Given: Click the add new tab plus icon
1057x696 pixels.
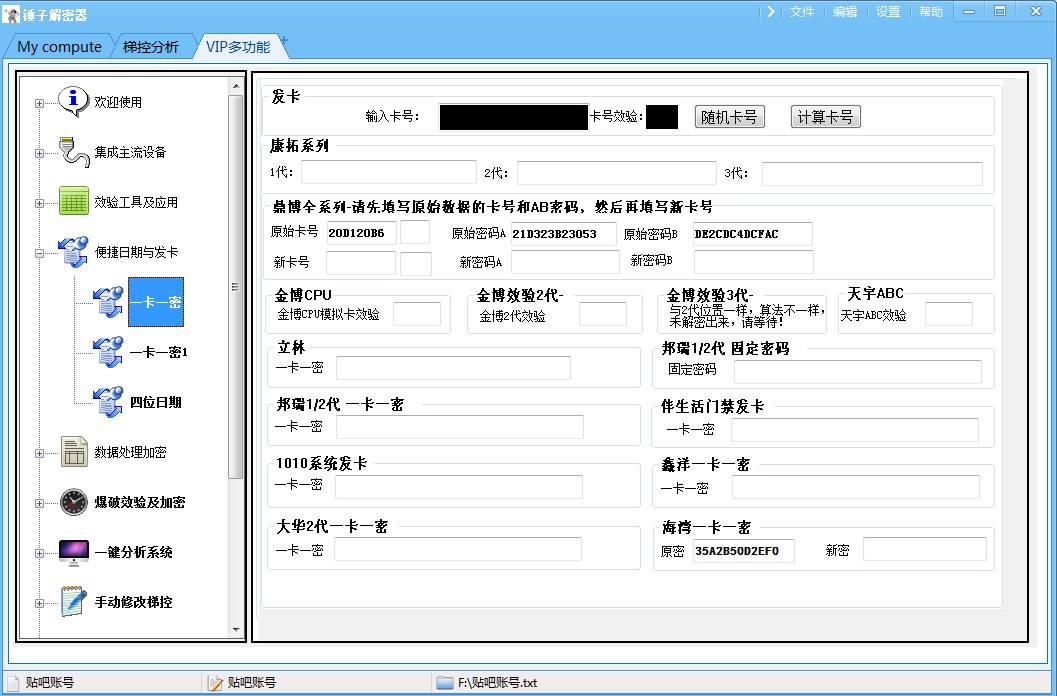Looking at the screenshot, I should (x=284, y=40).
